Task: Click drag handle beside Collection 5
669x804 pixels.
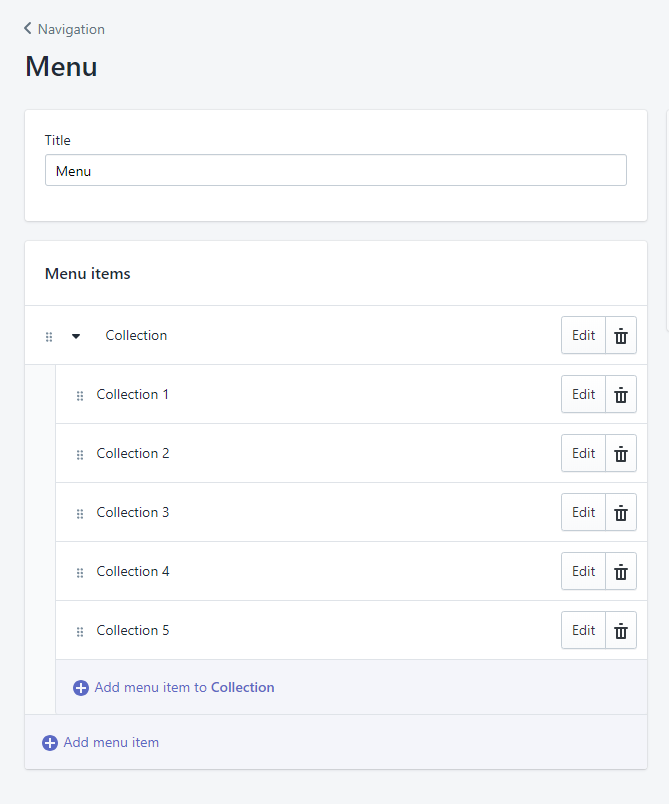Action: tap(80, 632)
